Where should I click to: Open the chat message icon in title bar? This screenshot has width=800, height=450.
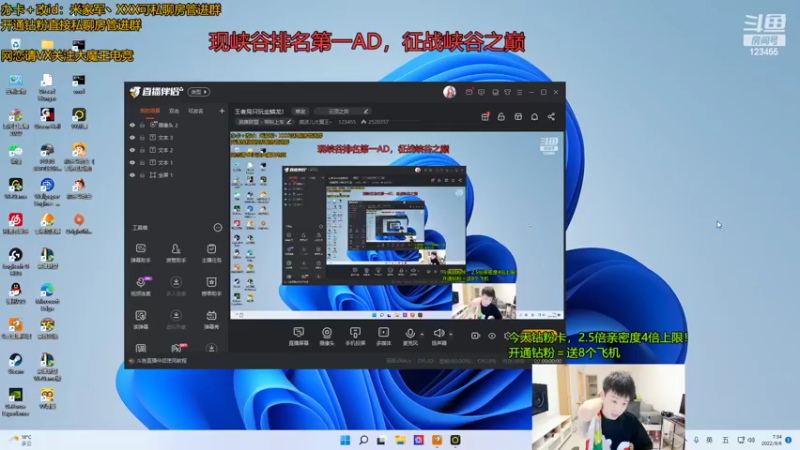pyautogui.click(x=481, y=92)
